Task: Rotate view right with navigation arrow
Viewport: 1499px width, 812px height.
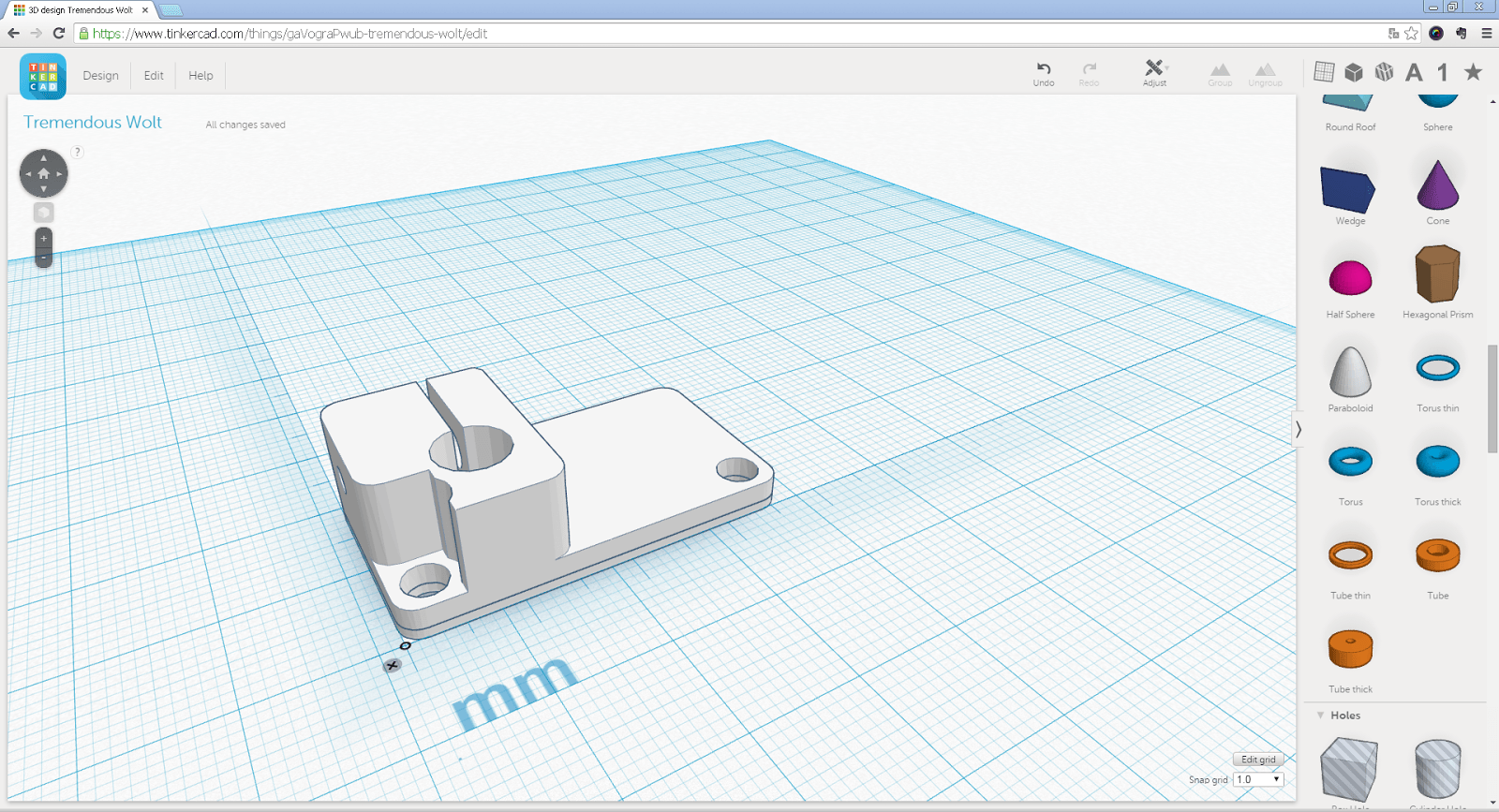Action: click(59, 173)
